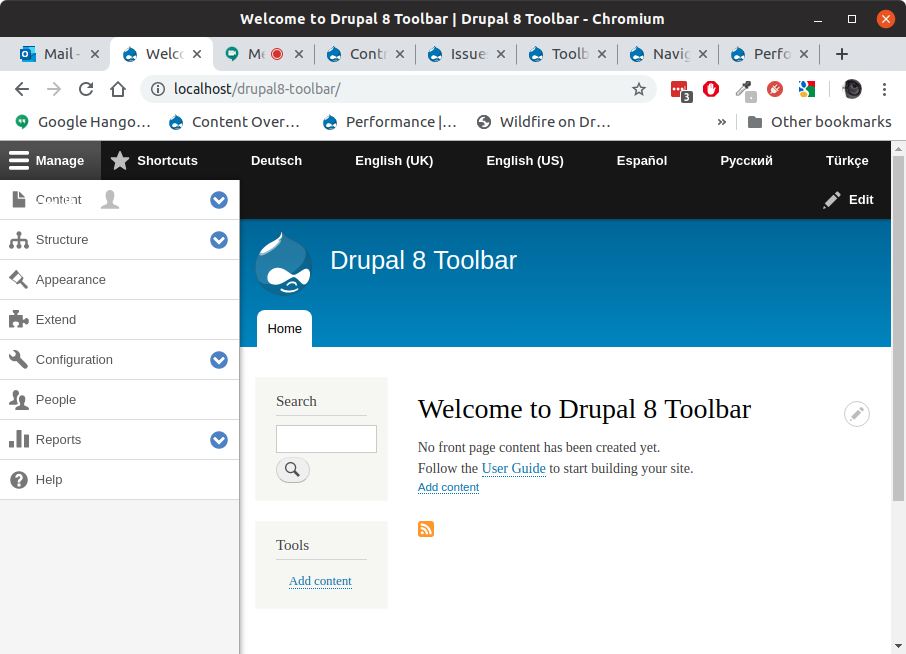Click the Reports bar-chart icon
906x654 pixels.
tap(20, 440)
